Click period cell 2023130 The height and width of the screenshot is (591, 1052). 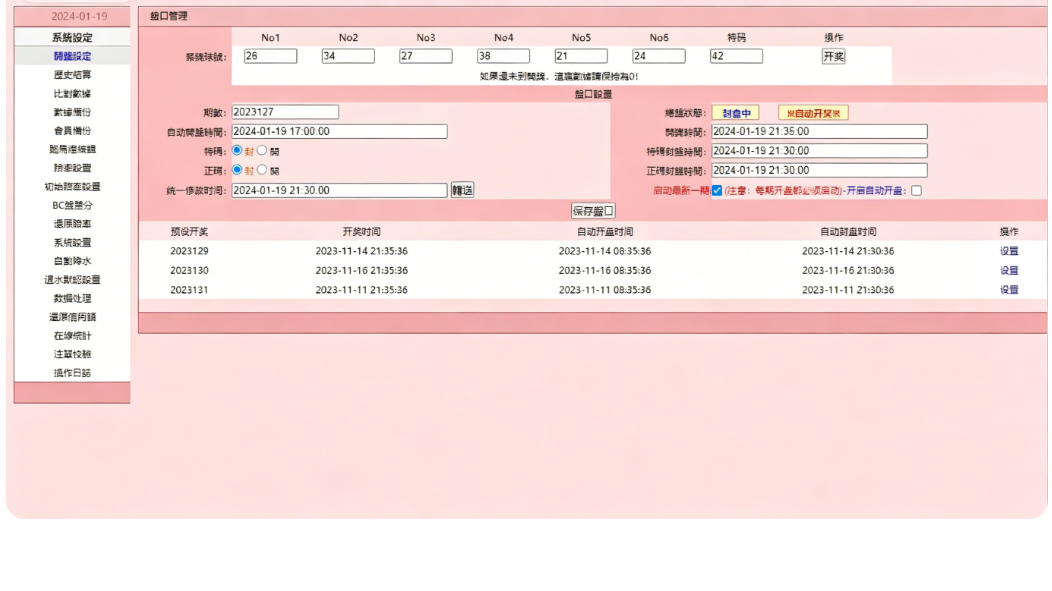pyautogui.click(x=189, y=270)
